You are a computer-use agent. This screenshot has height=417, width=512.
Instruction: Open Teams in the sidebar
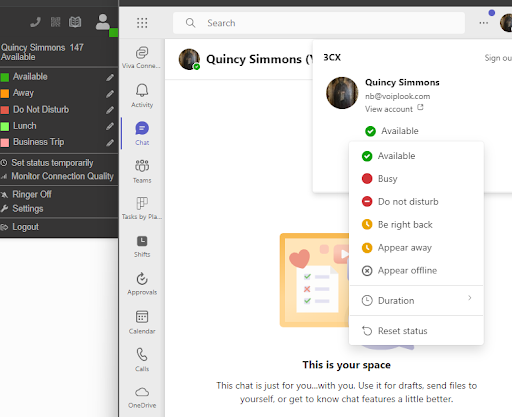[x=142, y=171]
